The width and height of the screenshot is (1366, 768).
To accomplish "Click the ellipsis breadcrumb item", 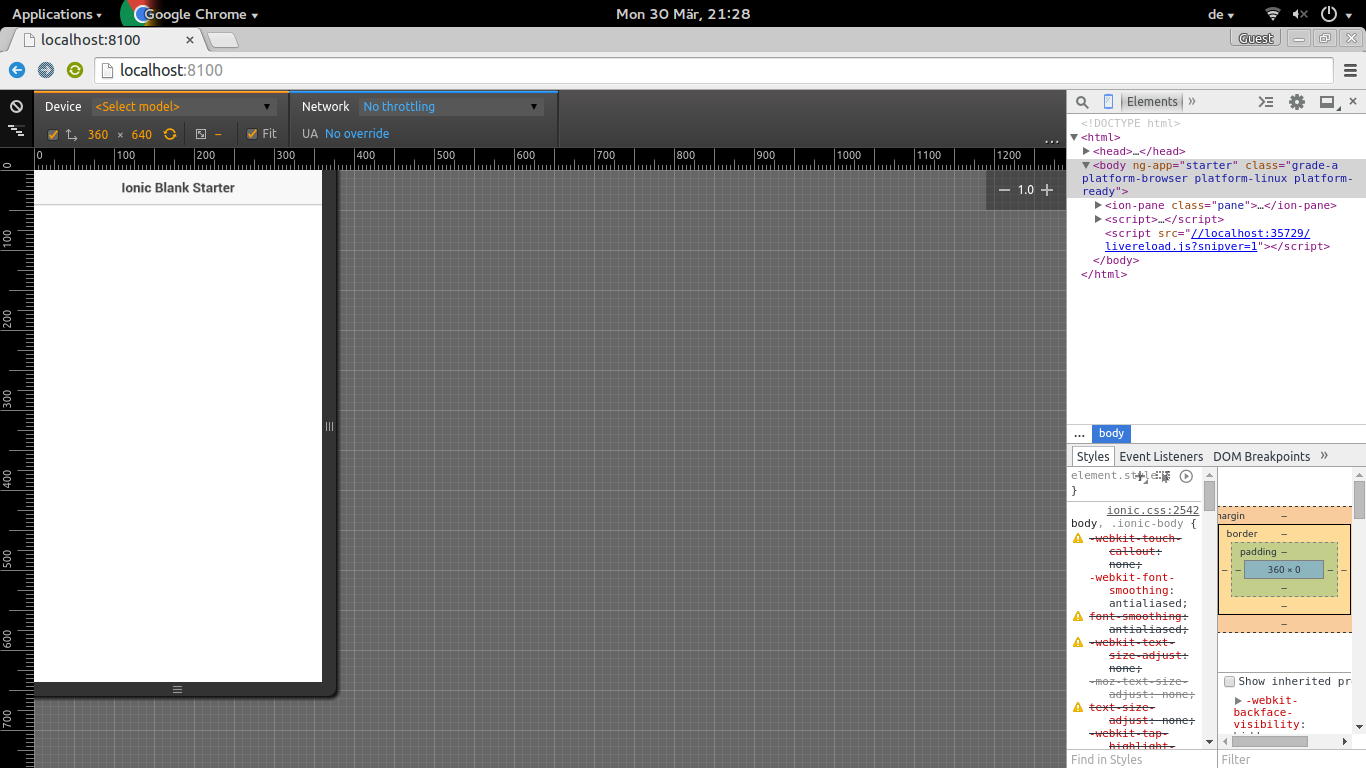I will point(1079,434).
